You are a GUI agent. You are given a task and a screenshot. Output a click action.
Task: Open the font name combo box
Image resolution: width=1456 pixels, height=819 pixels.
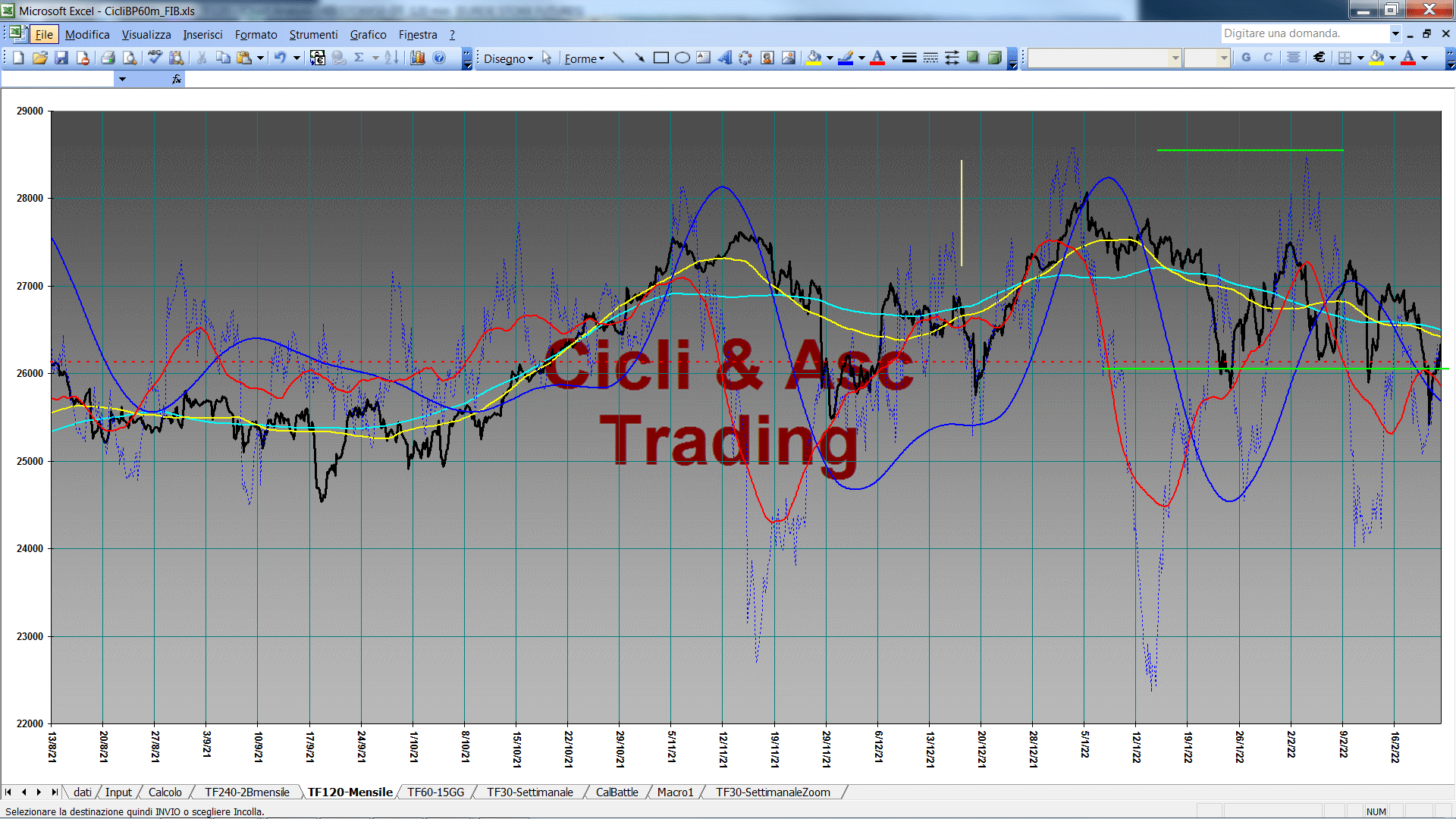pyautogui.click(x=1104, y=58)
